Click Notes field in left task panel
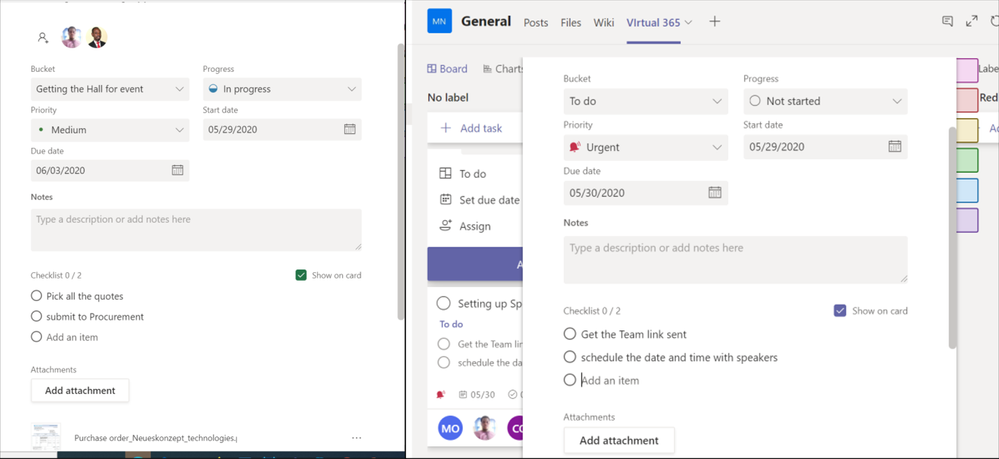The image size is (999, 459). coord(196,230)
